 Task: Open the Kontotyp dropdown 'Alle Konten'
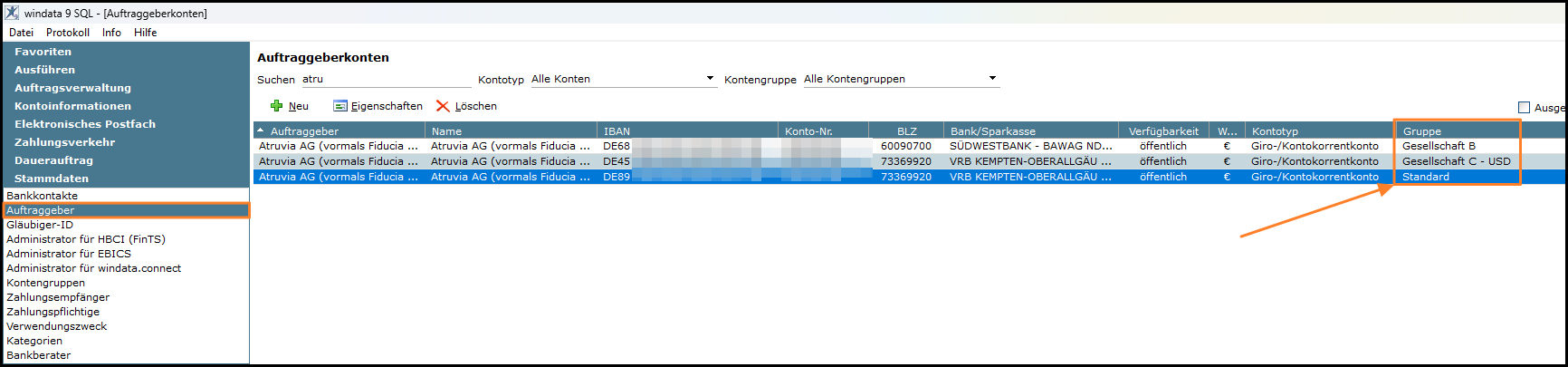point(623,79)
